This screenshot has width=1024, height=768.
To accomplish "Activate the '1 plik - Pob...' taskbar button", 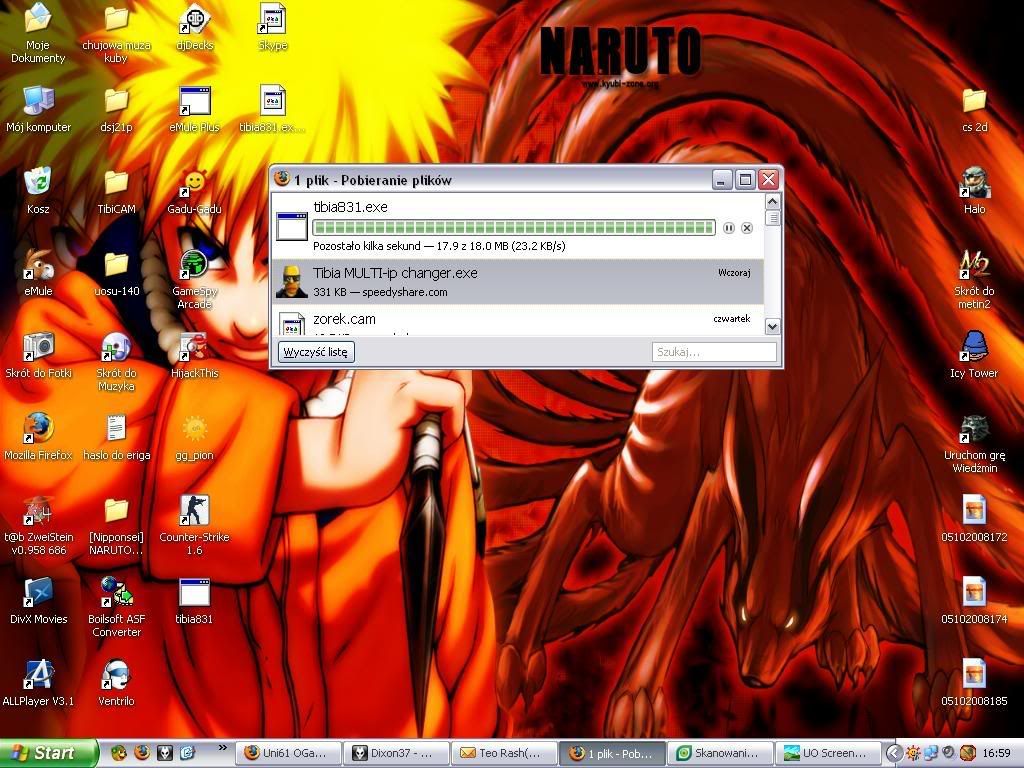I will pos(613,754).
